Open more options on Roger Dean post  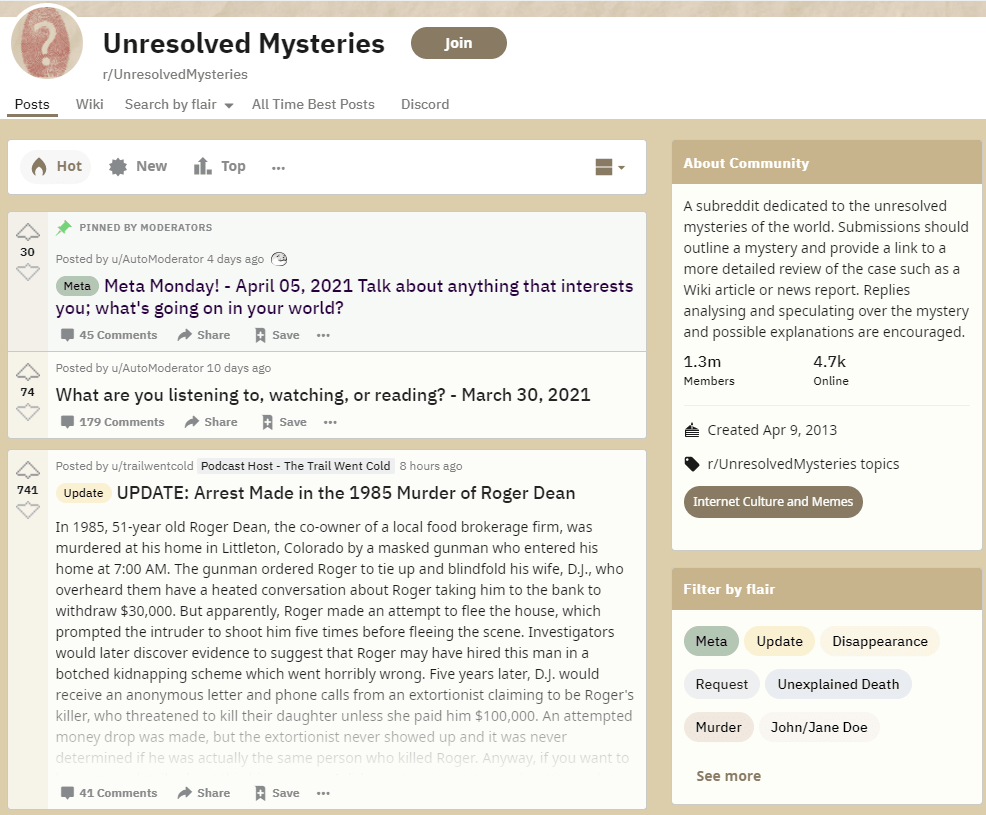(323, 793)
